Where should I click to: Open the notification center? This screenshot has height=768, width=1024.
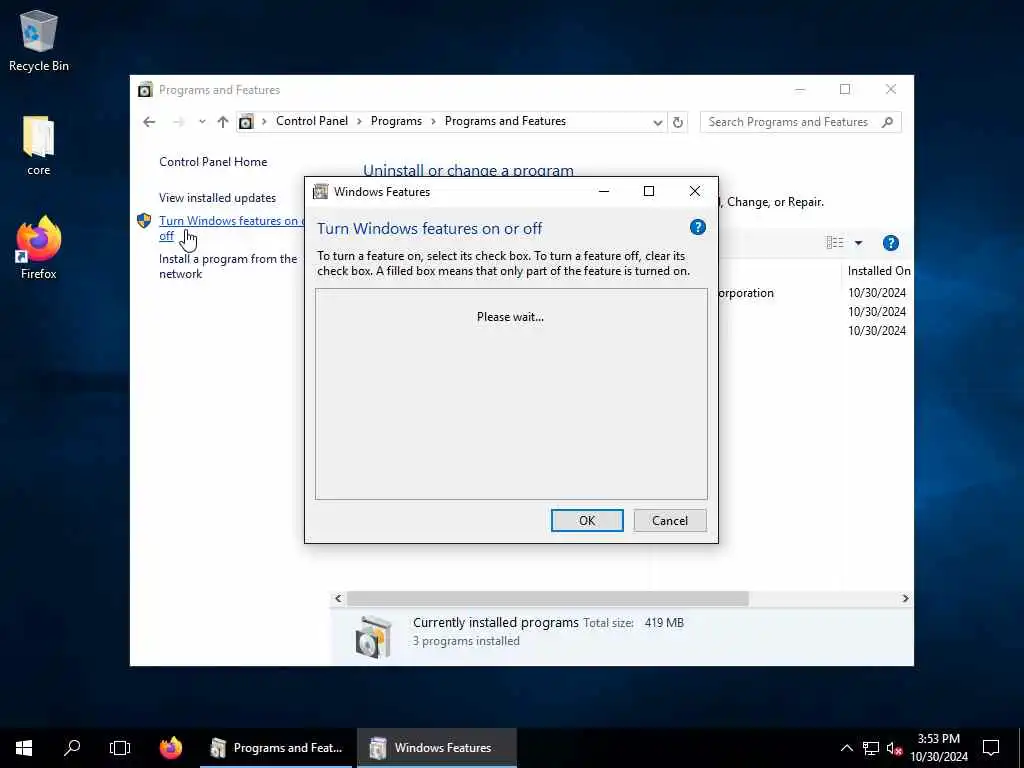tap(991, 748)
